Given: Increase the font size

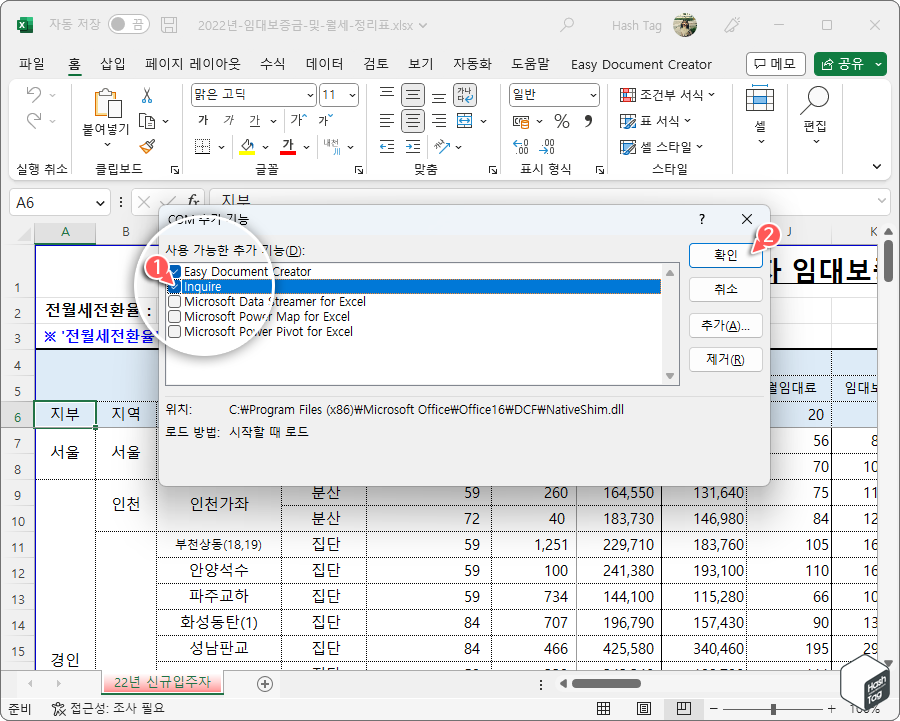Looking at the screenshot, I should click(x=298, y=120).
